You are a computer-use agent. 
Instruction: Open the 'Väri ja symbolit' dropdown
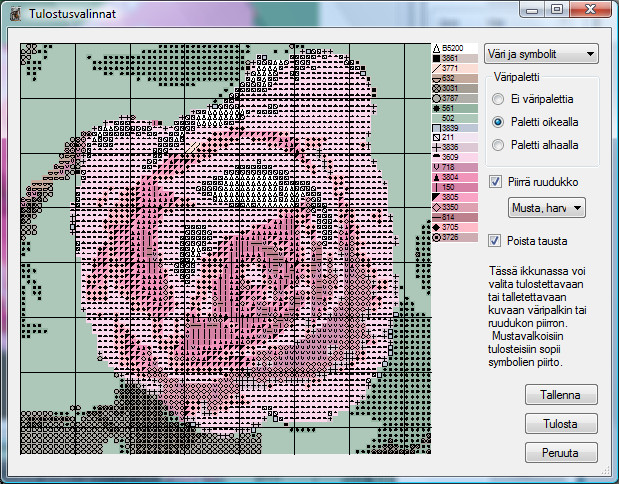541,54
